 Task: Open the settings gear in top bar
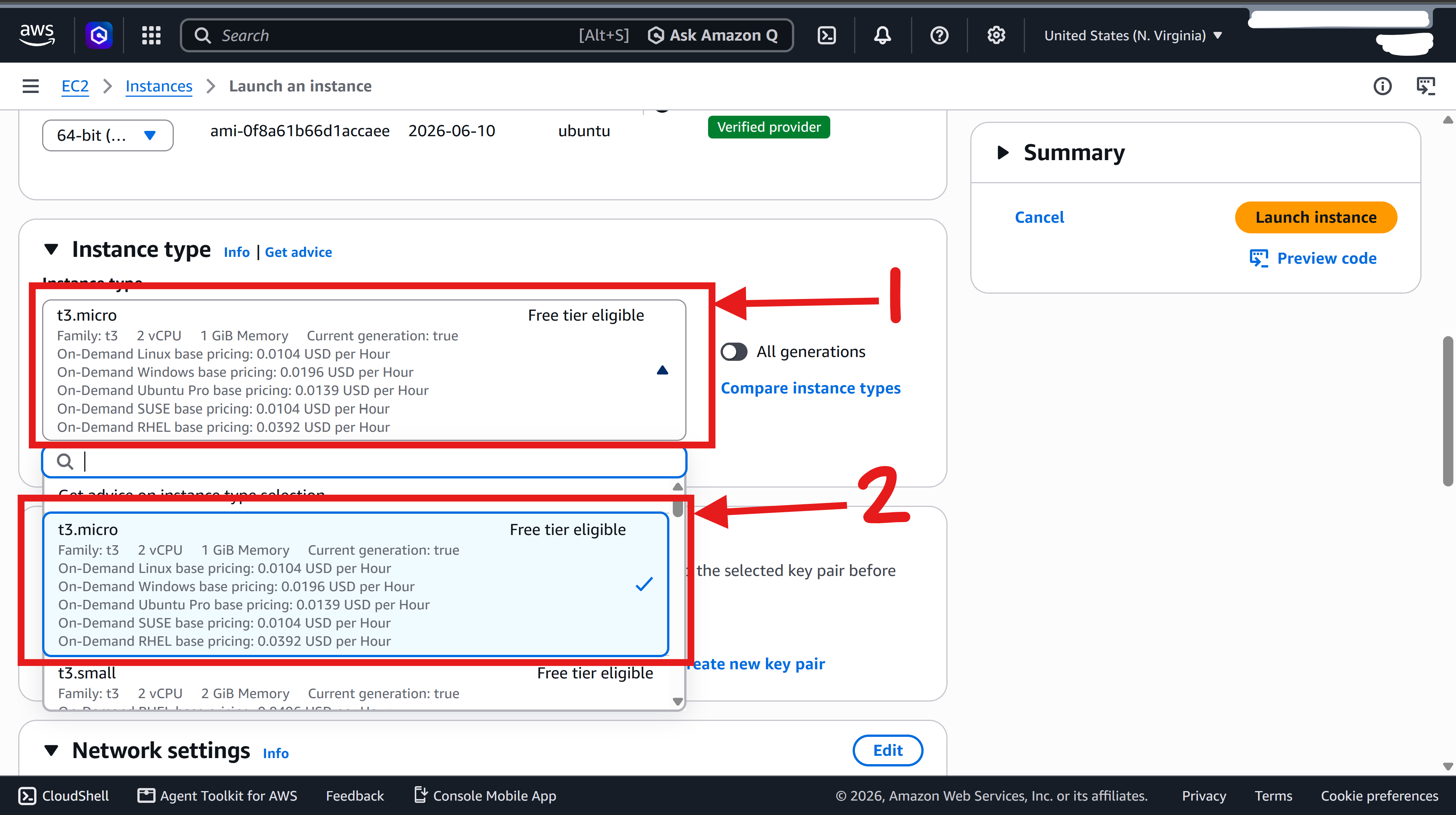[996, 35]
